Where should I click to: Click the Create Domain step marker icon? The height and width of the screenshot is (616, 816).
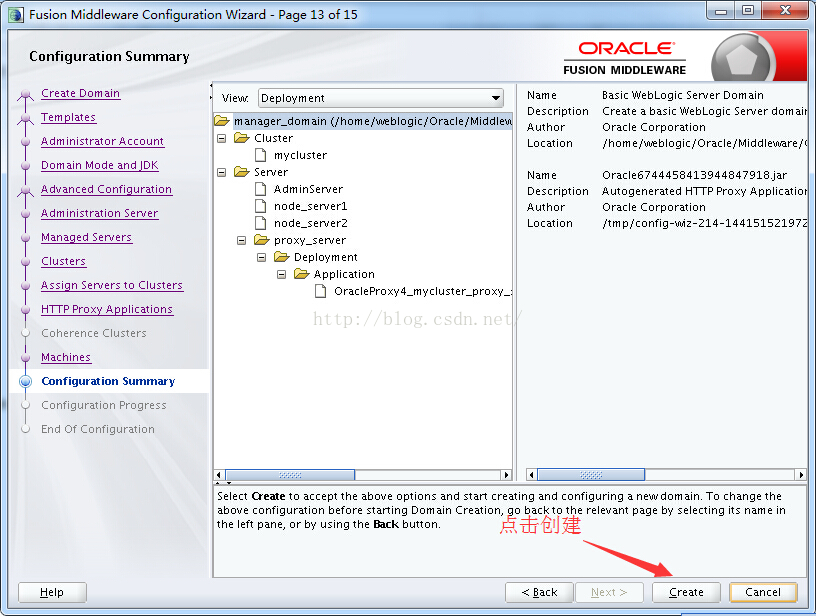point(26,94)
